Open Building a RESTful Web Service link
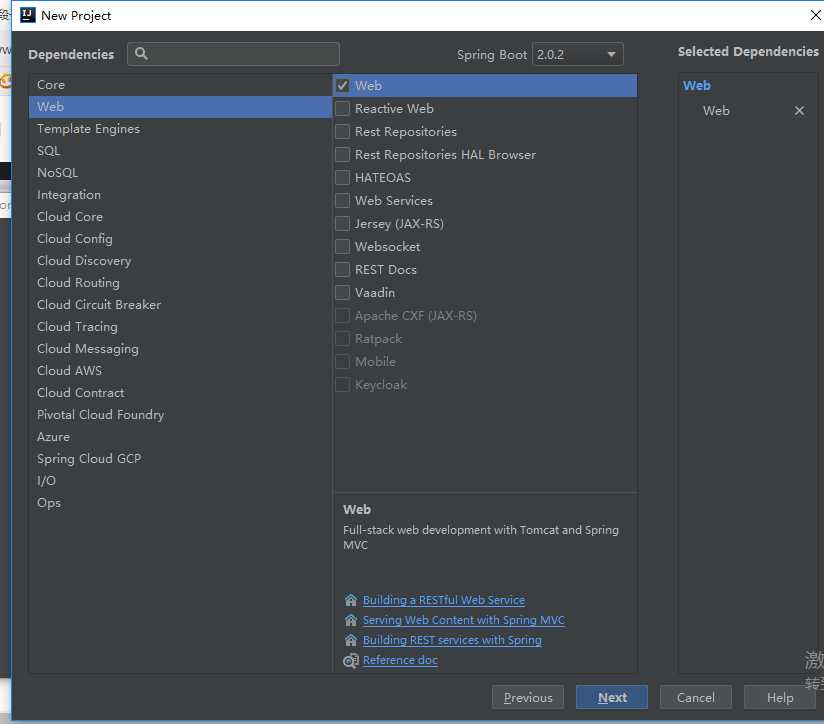Image resolution: width=824 pixels, height=724 pixels. (444, 600)
